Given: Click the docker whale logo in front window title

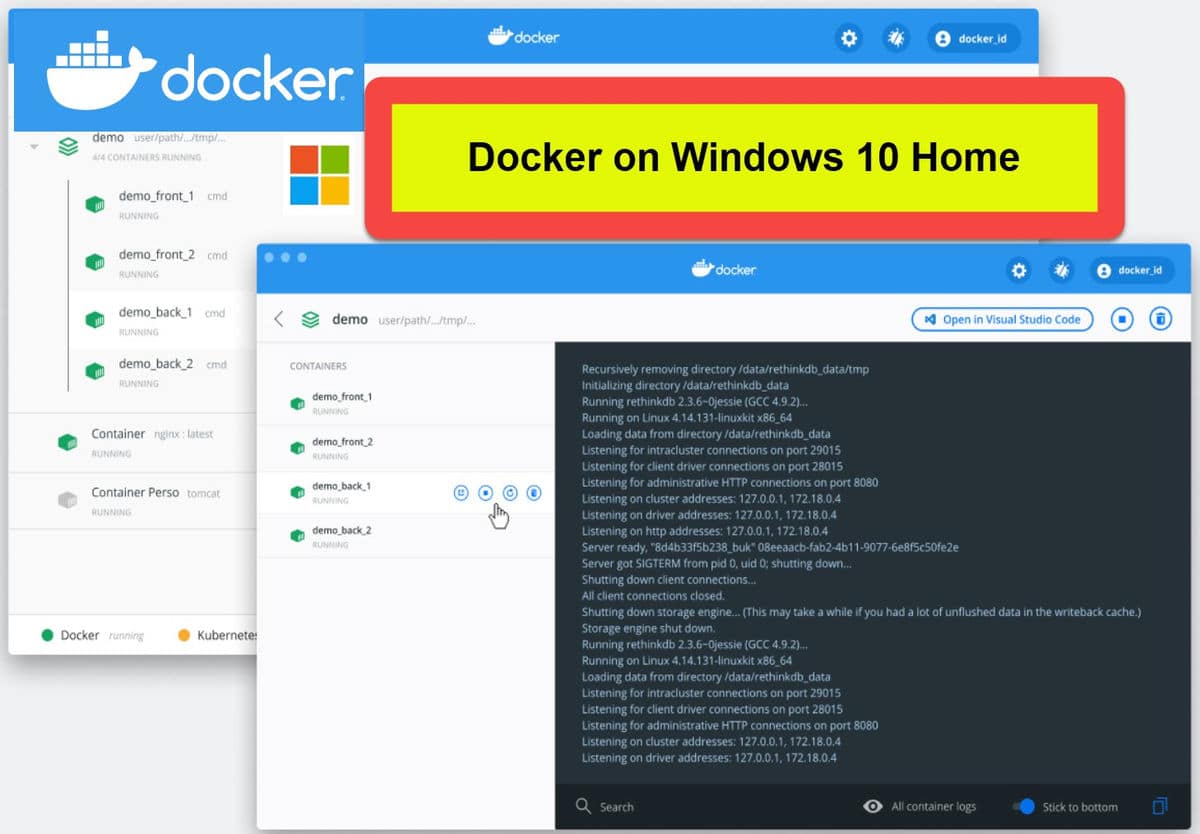Looking at the screenshot, I should tap(723, 269).
